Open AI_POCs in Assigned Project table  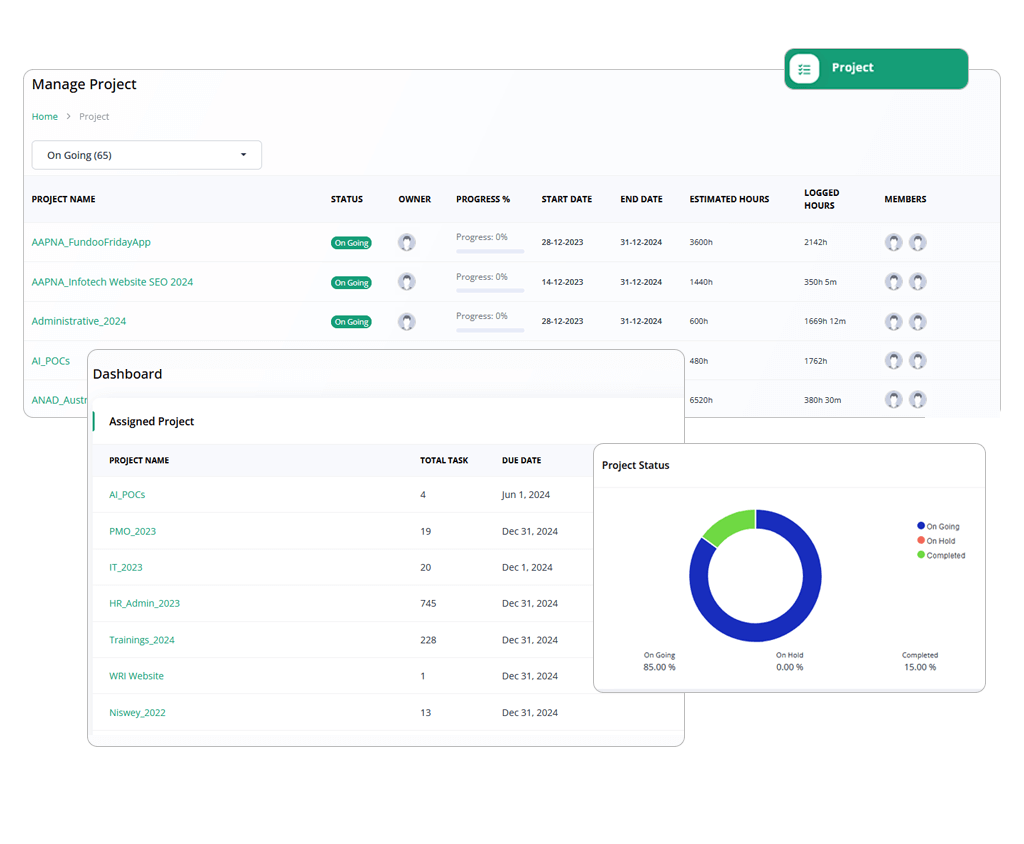(127, 495)
